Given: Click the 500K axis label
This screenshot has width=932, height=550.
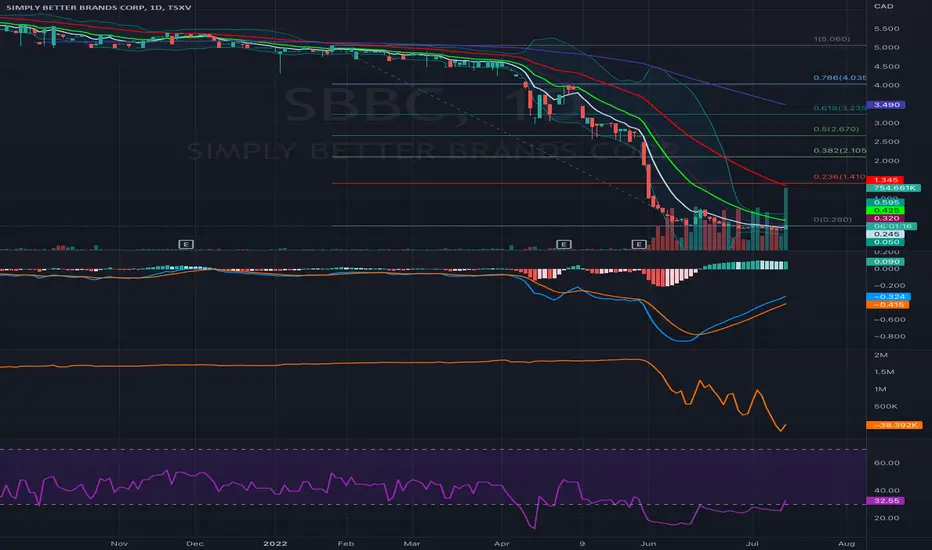Looking at the screenshot, I should pos(886,406).
